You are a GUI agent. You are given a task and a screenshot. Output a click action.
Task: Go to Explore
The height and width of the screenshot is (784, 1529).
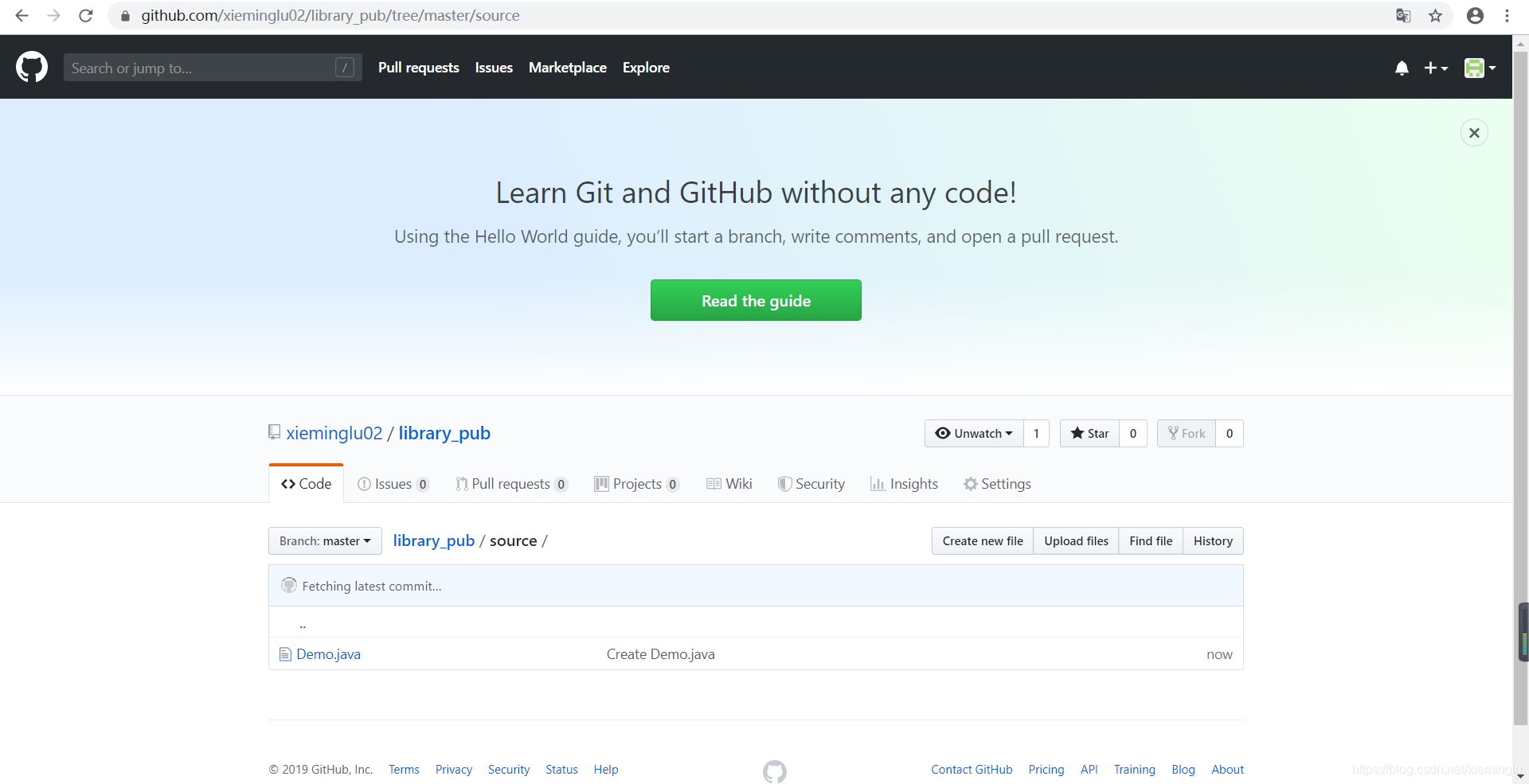[646, 68]
